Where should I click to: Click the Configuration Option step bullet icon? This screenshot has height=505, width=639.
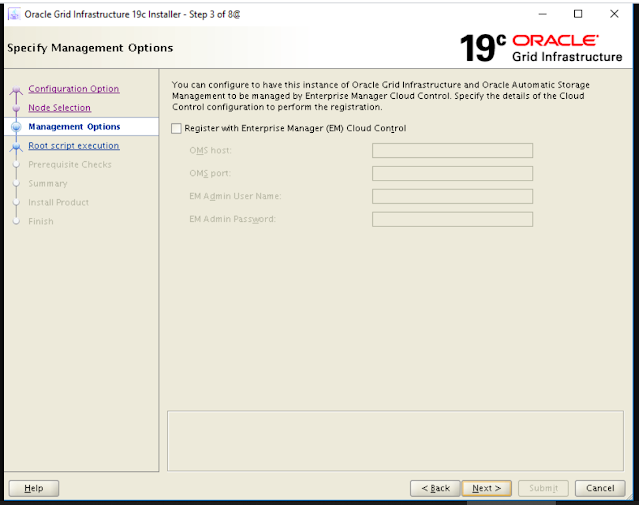[16, 90]
